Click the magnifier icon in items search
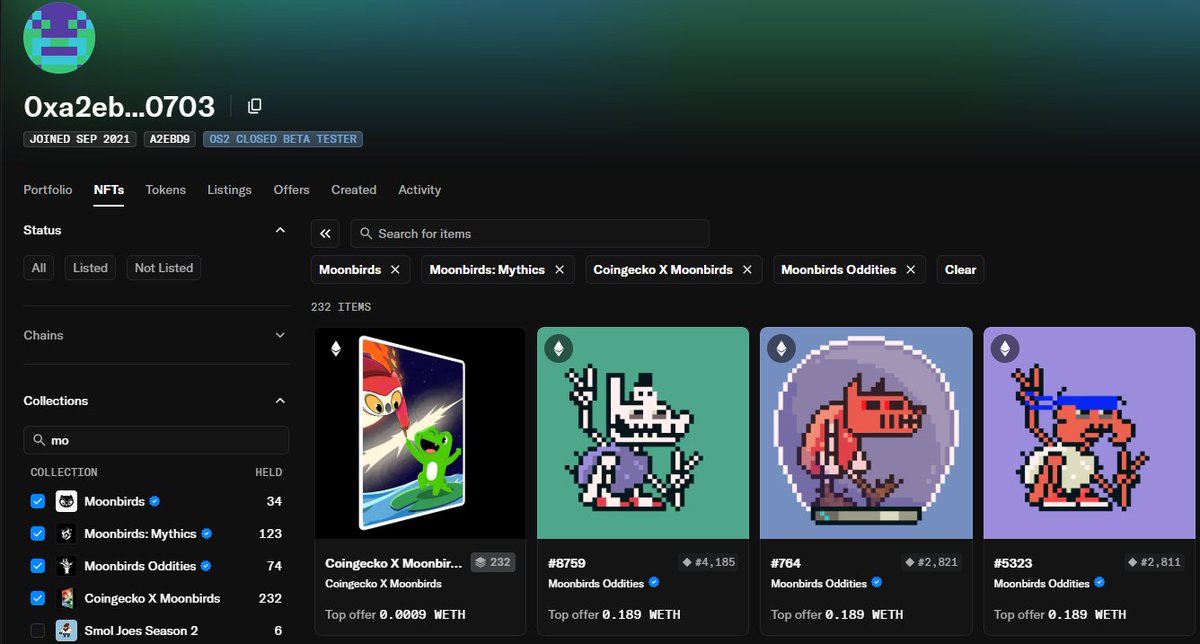Image resolution: width=1200 pixels, height=644 pixels. click(x=366, y=234)
